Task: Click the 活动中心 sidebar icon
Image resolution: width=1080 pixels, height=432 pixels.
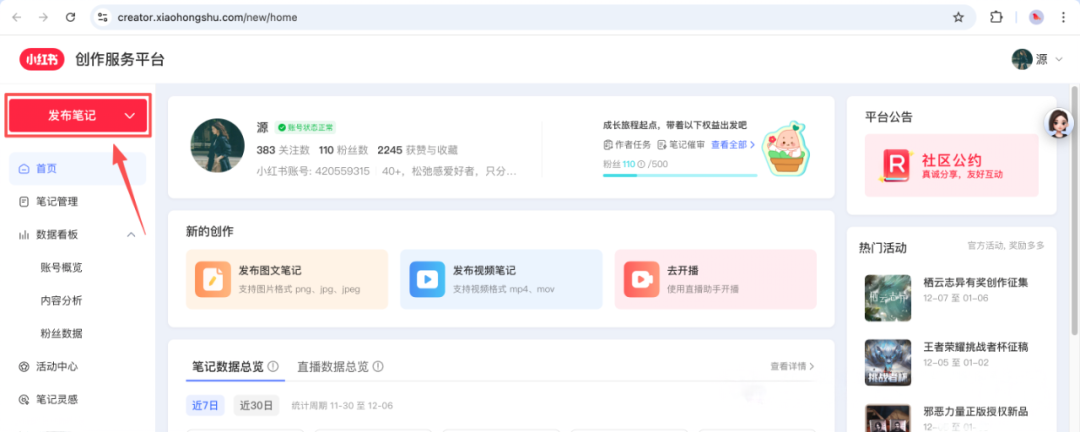Action: click(24, 367)
